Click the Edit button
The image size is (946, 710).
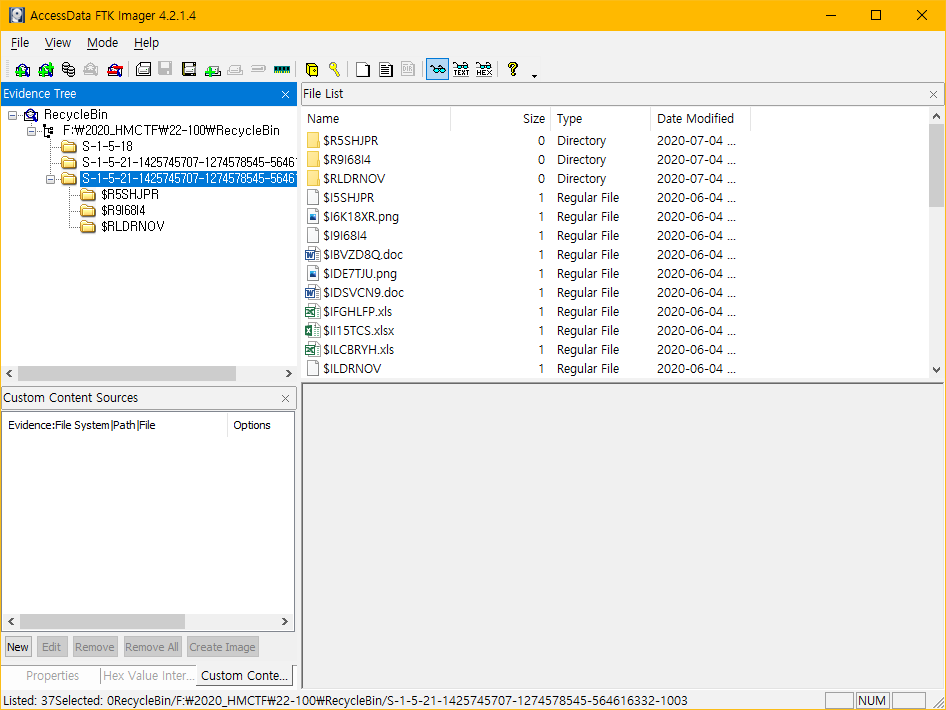tap(51, 647)
